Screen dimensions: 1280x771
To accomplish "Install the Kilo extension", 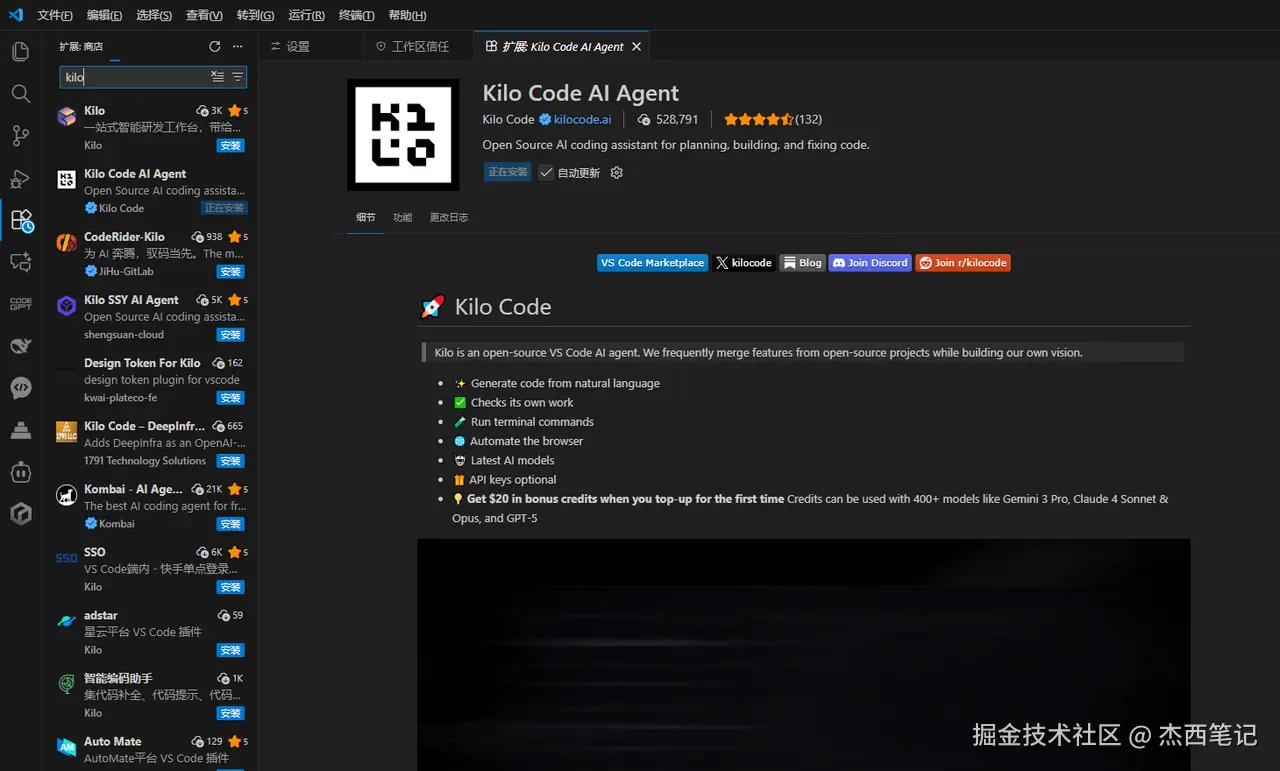I will pos(231,145).
